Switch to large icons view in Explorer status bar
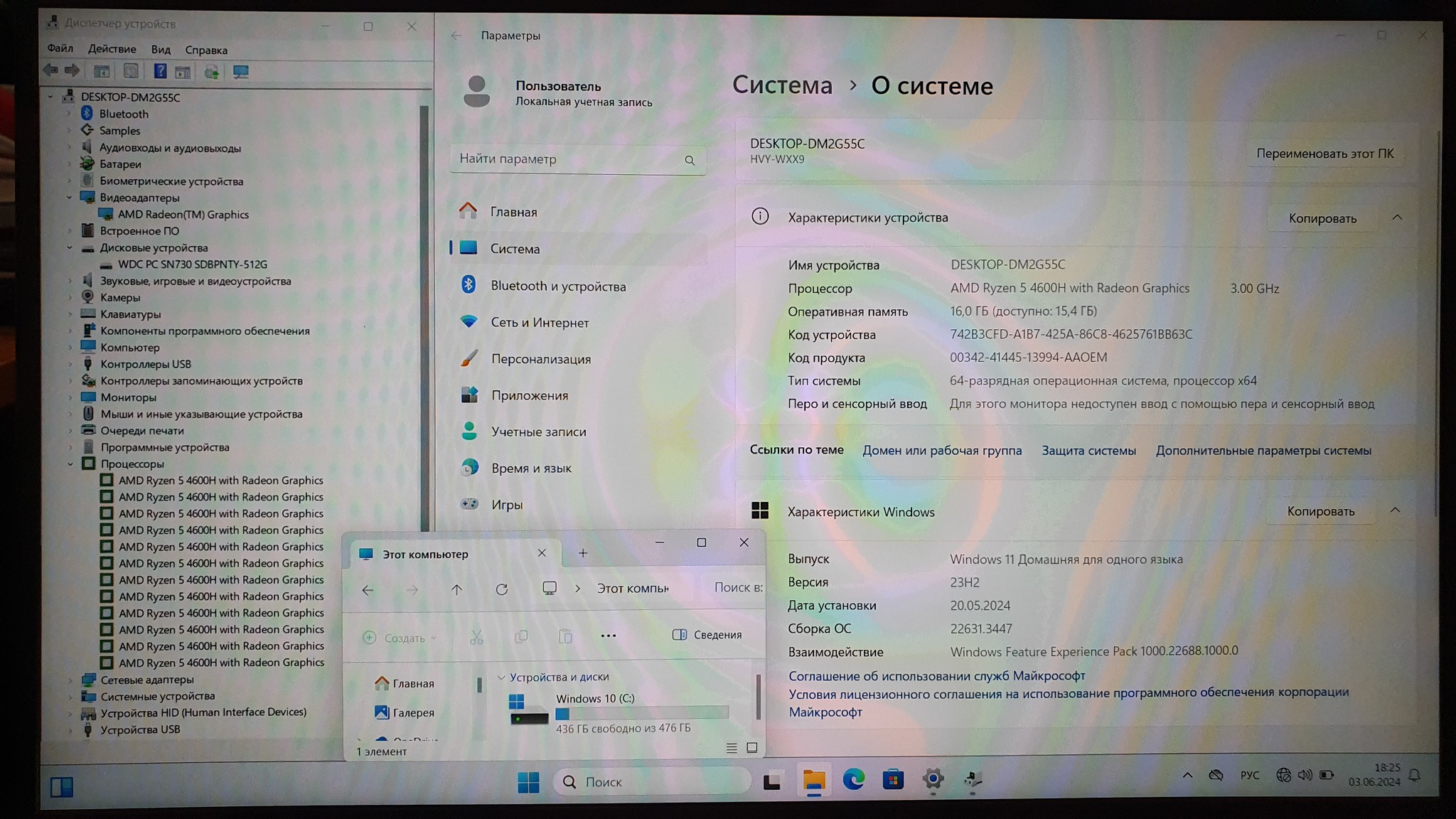Image resolution: width=1456 pixels, height=819 pixels. coord(752,747)
